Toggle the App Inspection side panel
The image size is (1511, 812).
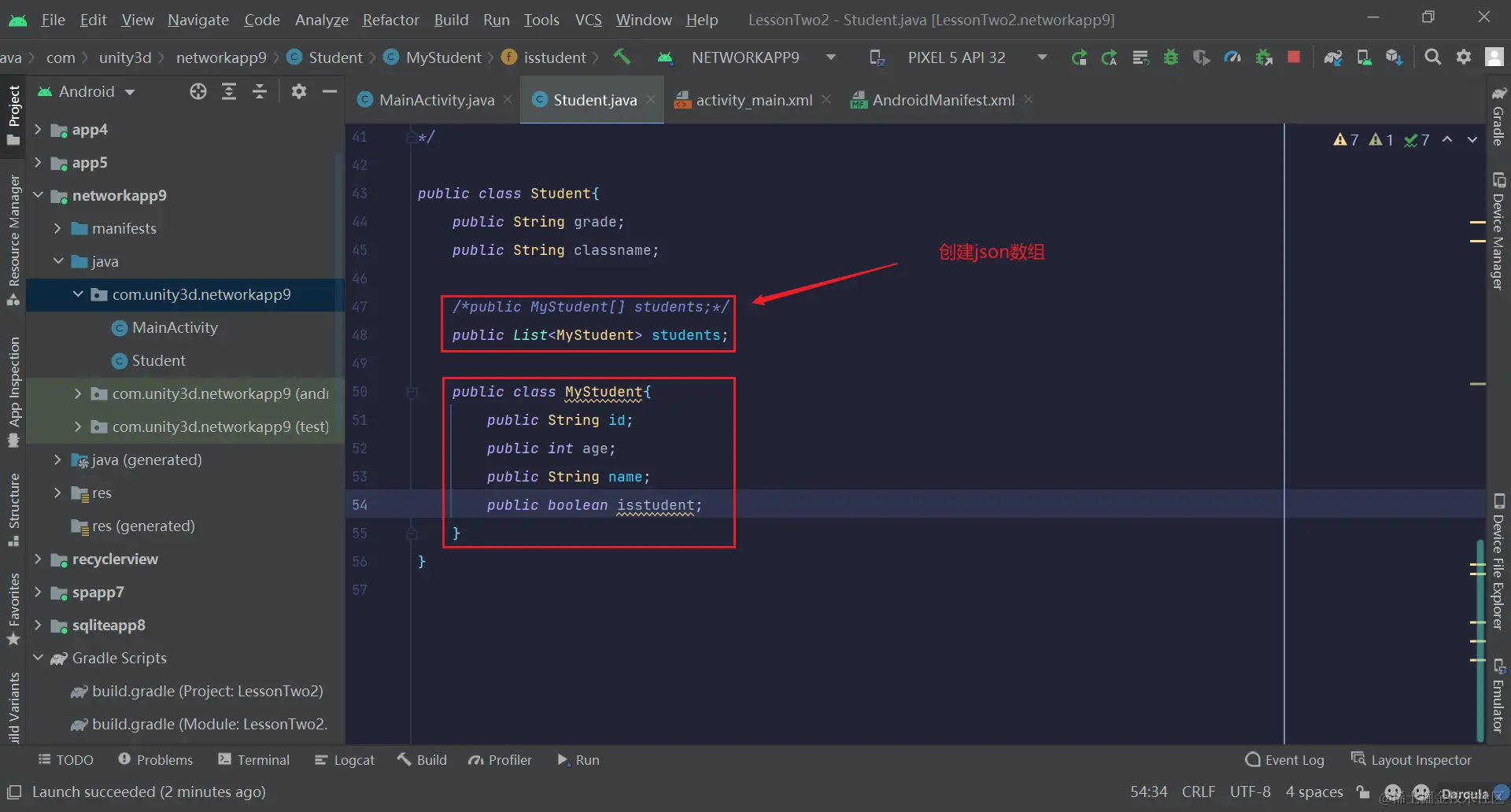(x=13, y=392)
